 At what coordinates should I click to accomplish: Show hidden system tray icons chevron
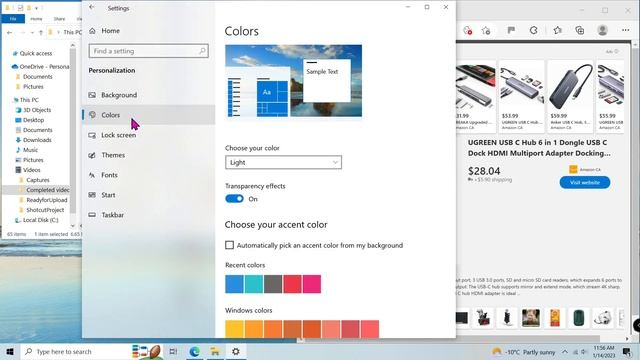(565, 352)
